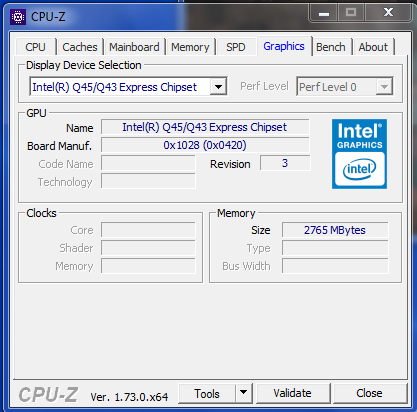Click the Tools button

(207, 393)
